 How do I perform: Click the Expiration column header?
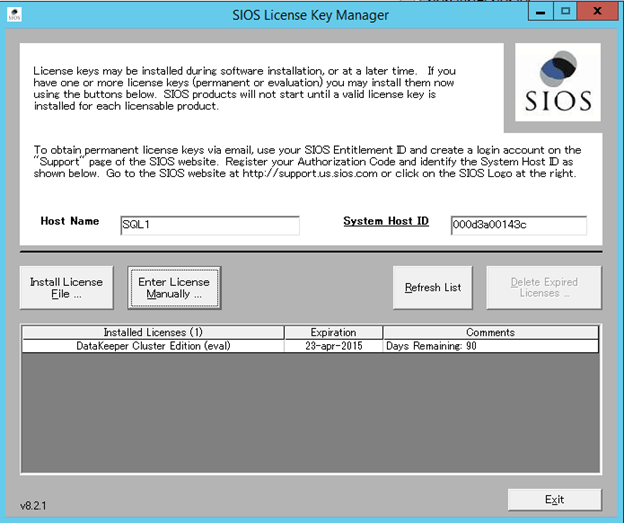333,332
